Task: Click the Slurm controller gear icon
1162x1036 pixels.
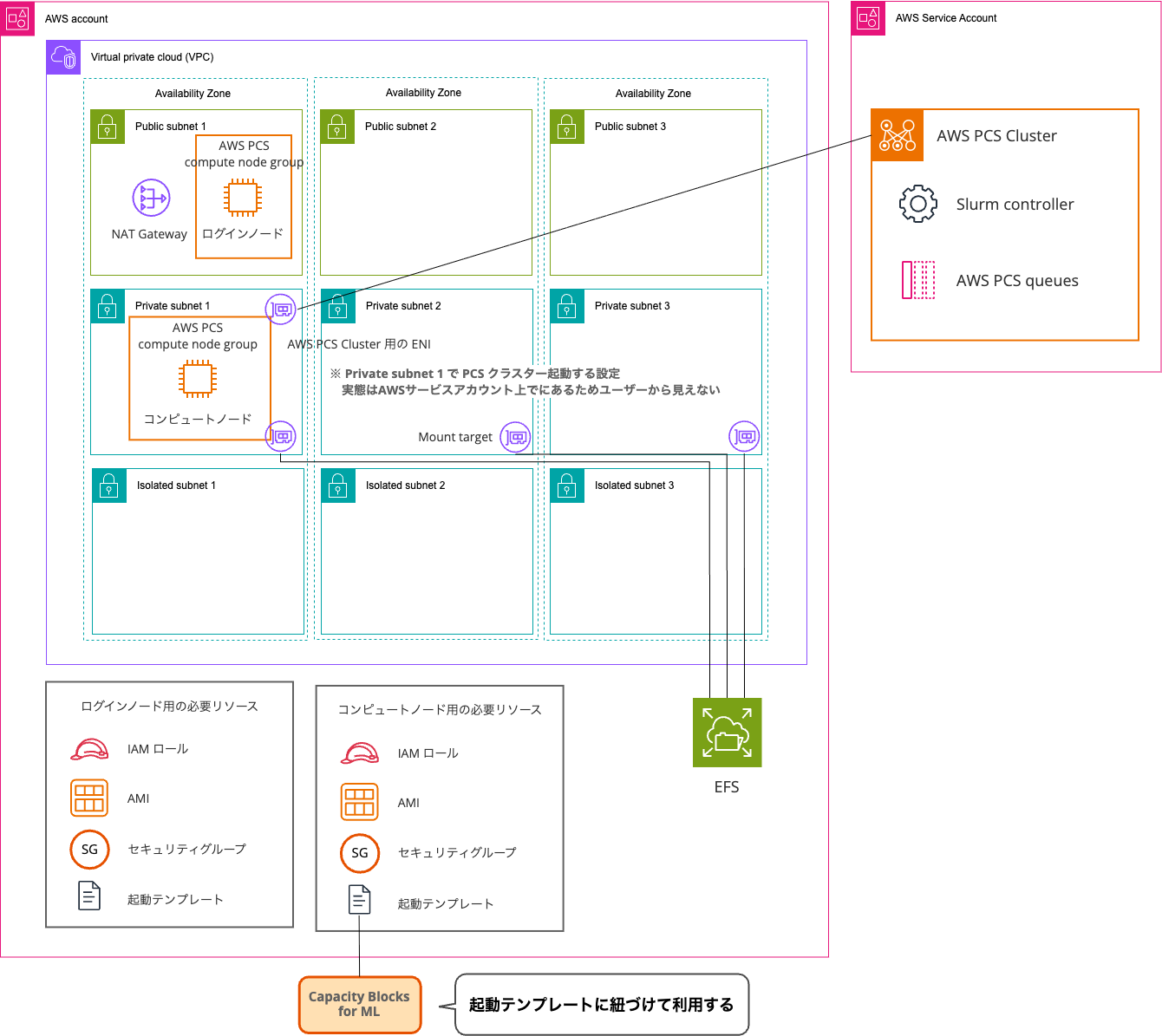Action: point(918,205)
